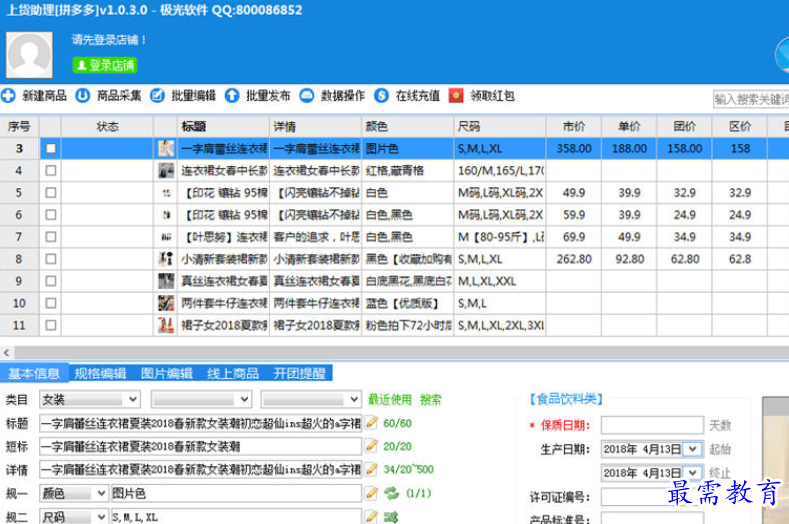Open the 规一 颜色 spec dropdown

click(73, 493)
